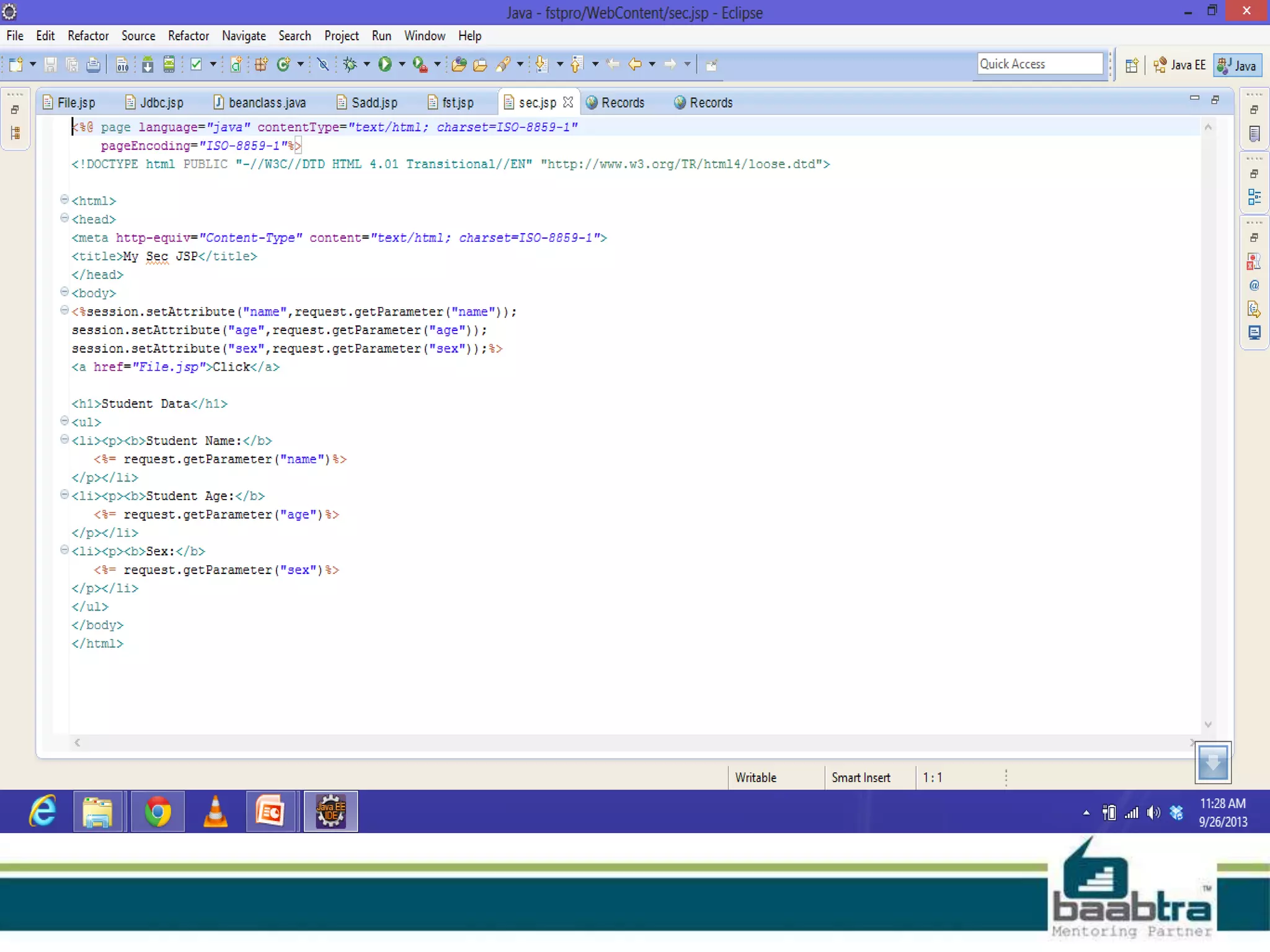
Task: Click the New file wizard icon
Action: pos(16,64)
